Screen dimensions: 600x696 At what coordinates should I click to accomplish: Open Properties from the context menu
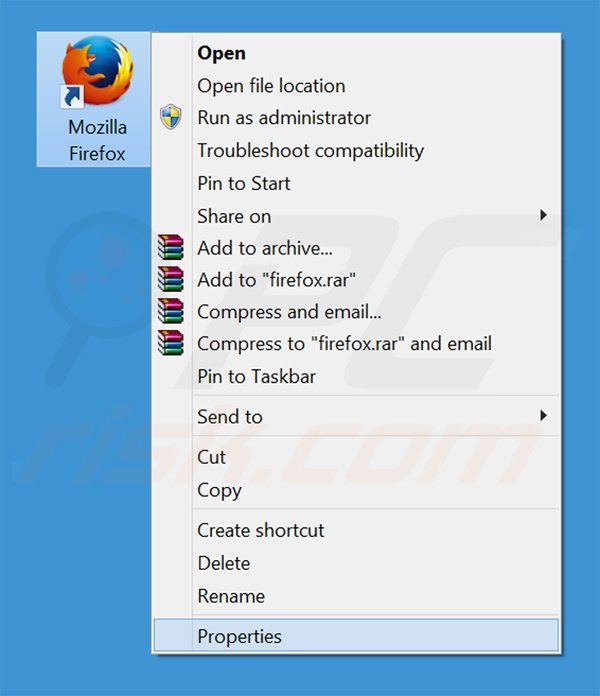pos(239,636)
